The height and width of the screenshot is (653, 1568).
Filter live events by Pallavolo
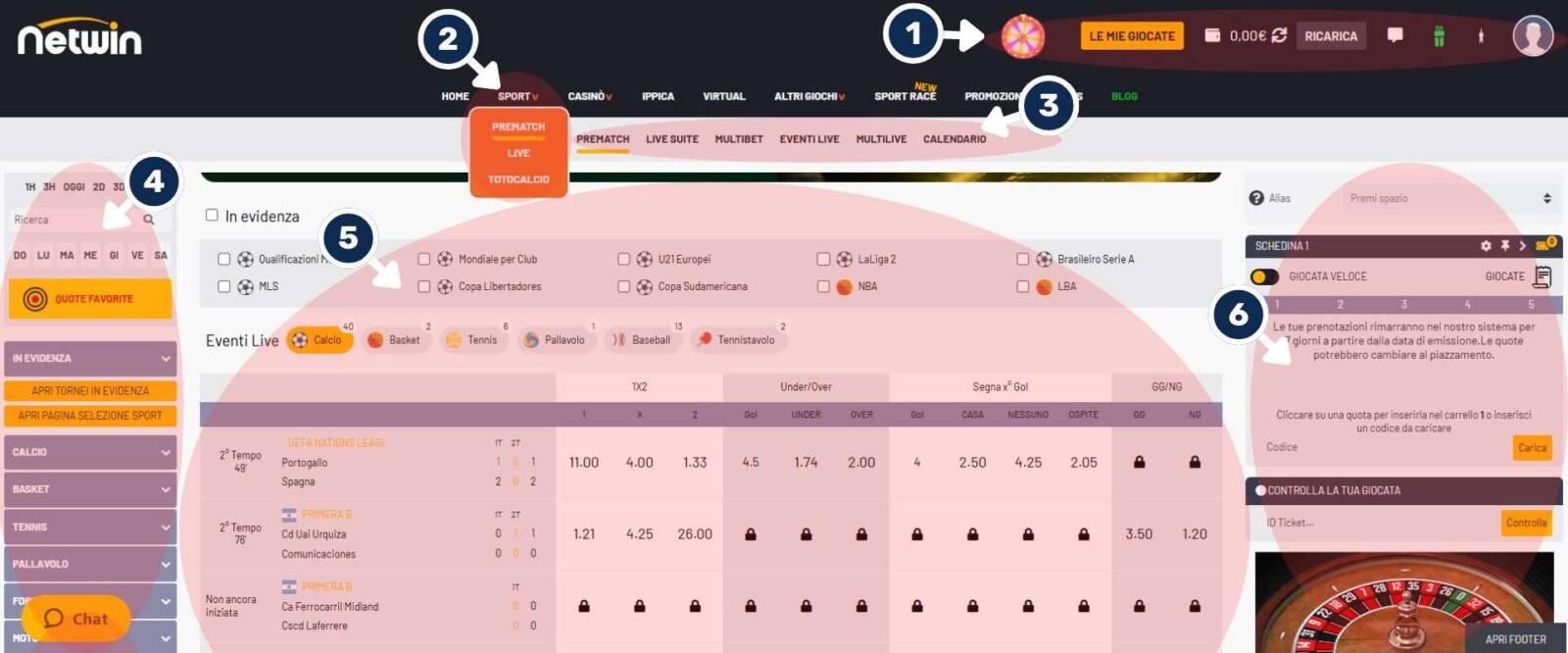click(x=556, y=340)
